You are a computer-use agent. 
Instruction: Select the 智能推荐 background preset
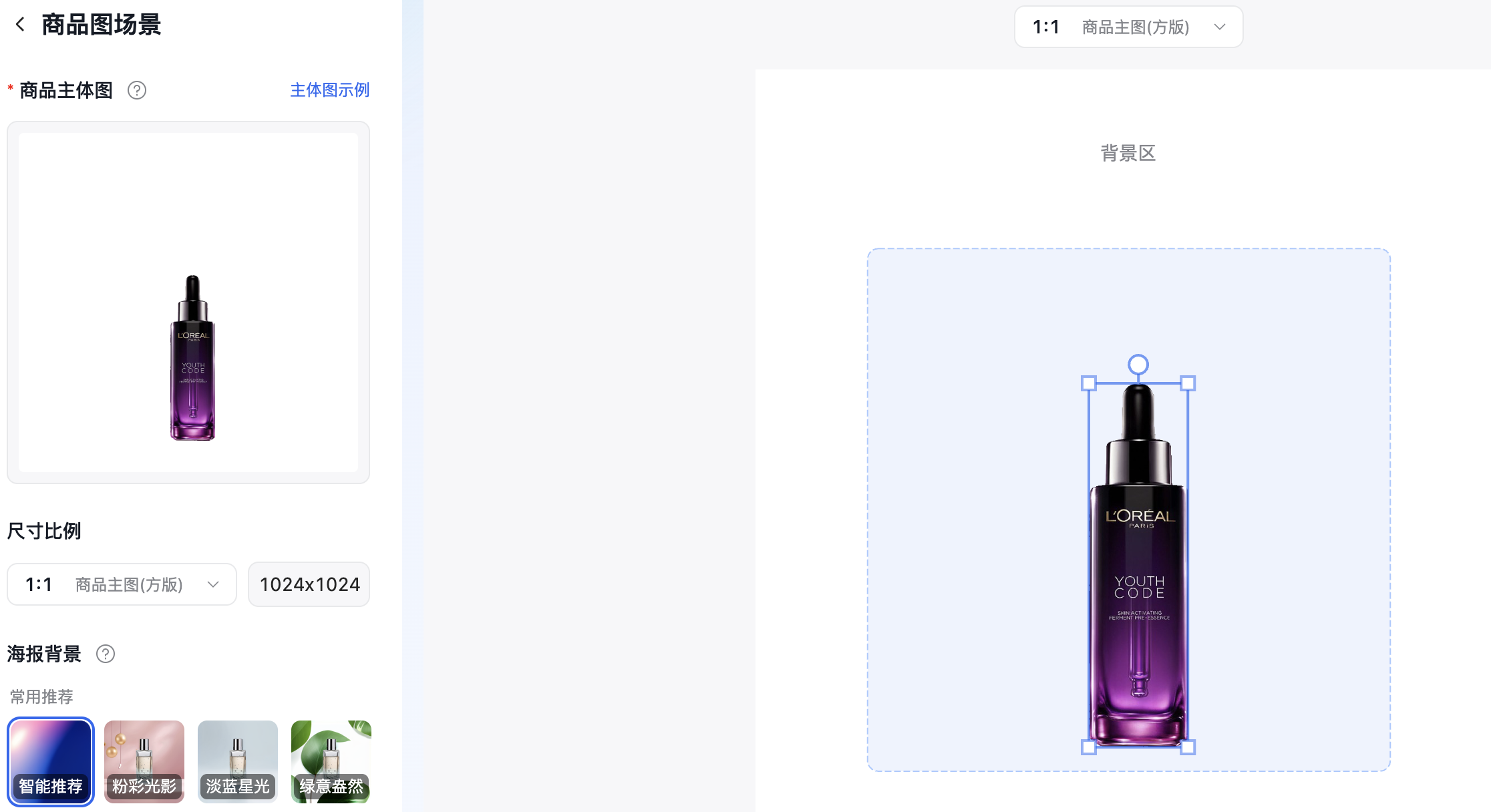pyautogui.click(x=51, y=761)
